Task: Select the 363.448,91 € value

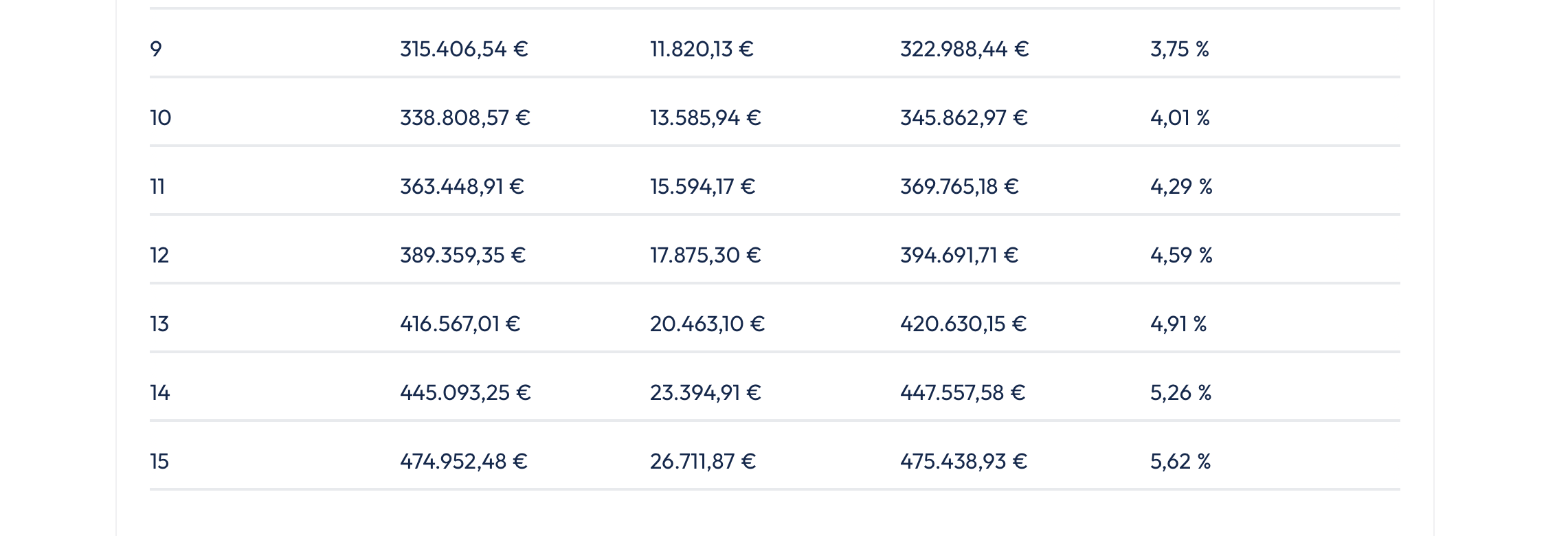Action: [462, 186]
